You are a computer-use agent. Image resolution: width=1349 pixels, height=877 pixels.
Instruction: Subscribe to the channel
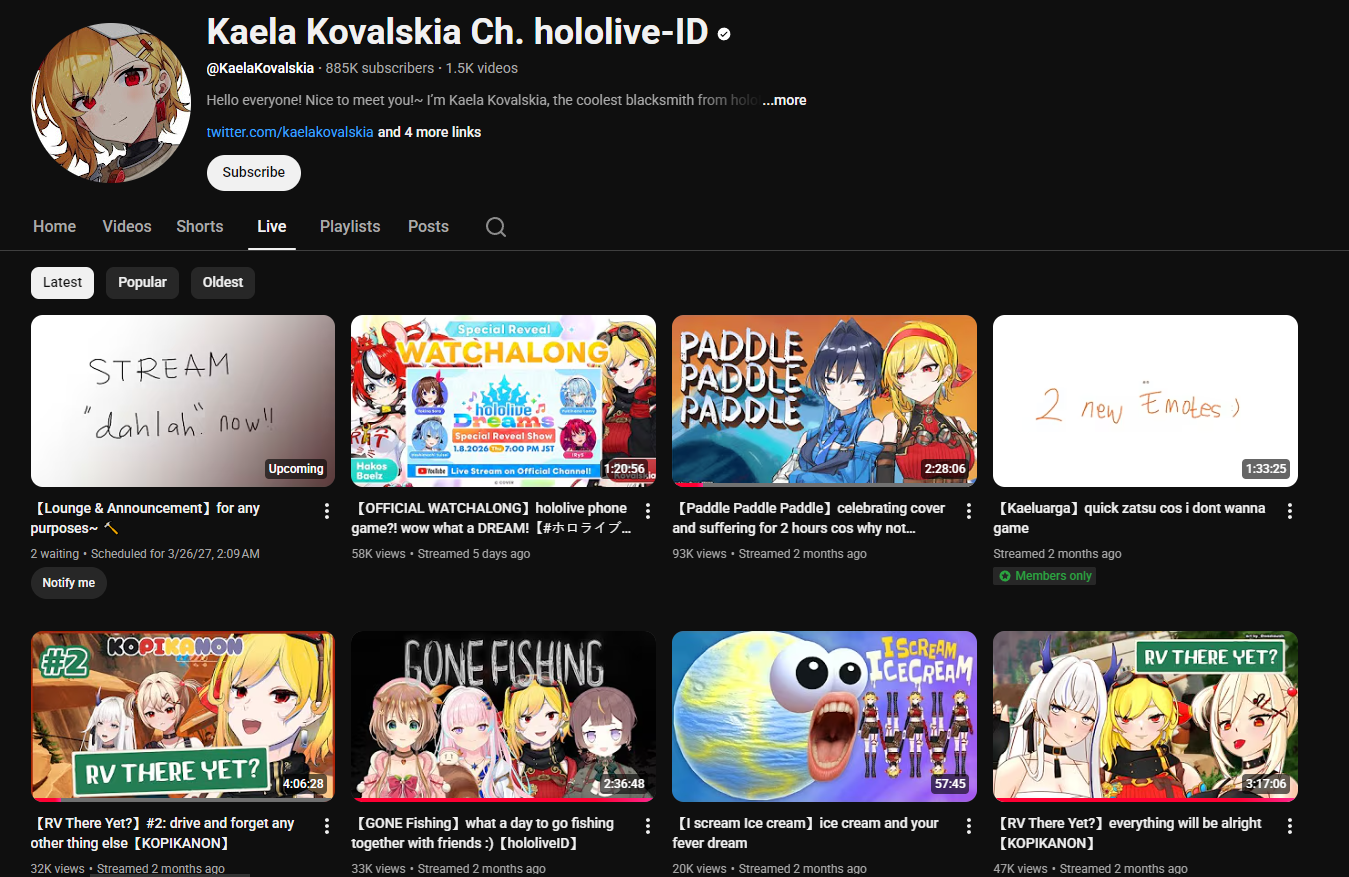coord(254,172)
